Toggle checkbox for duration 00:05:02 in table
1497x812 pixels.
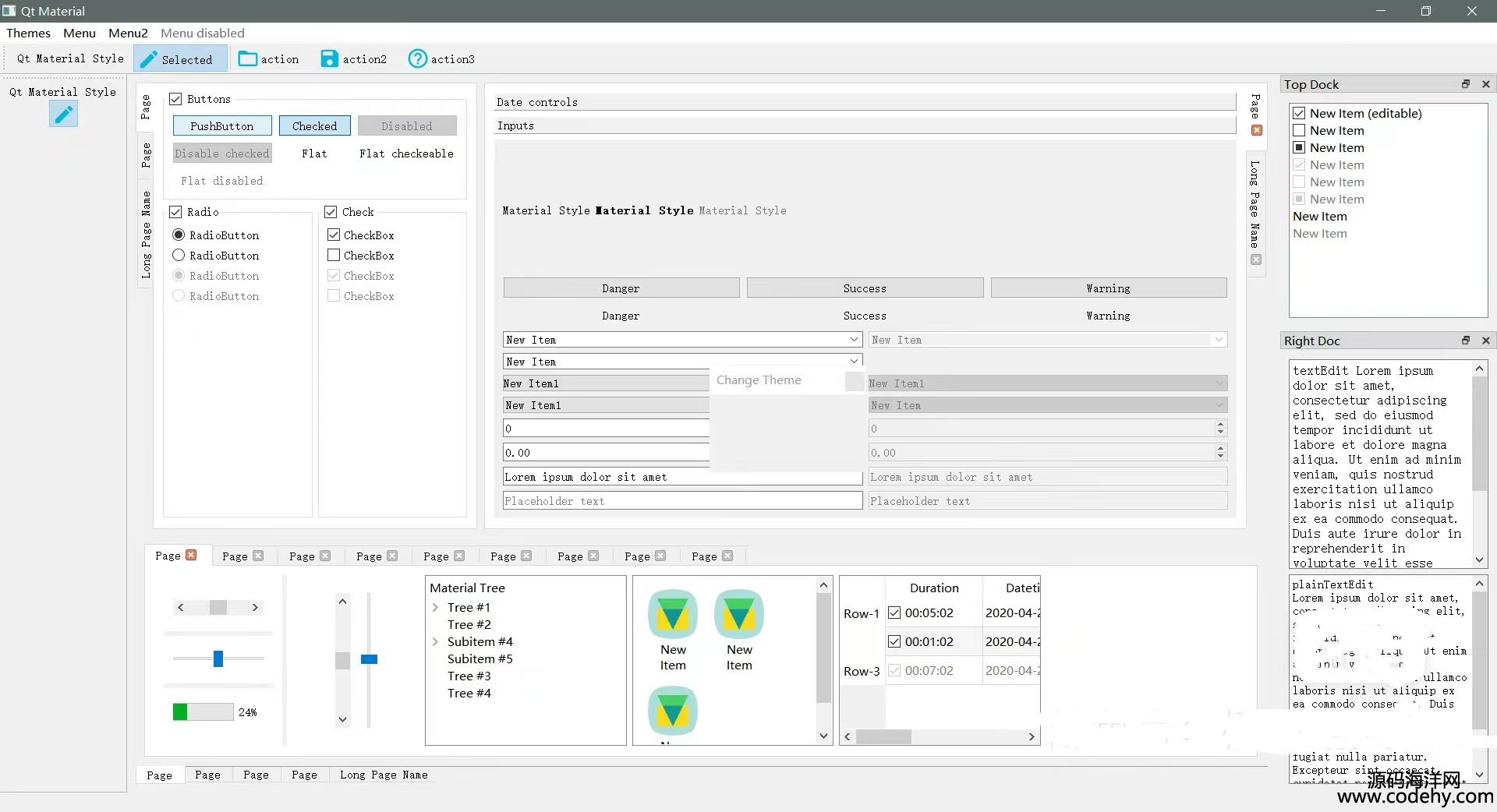click(894, 613)
